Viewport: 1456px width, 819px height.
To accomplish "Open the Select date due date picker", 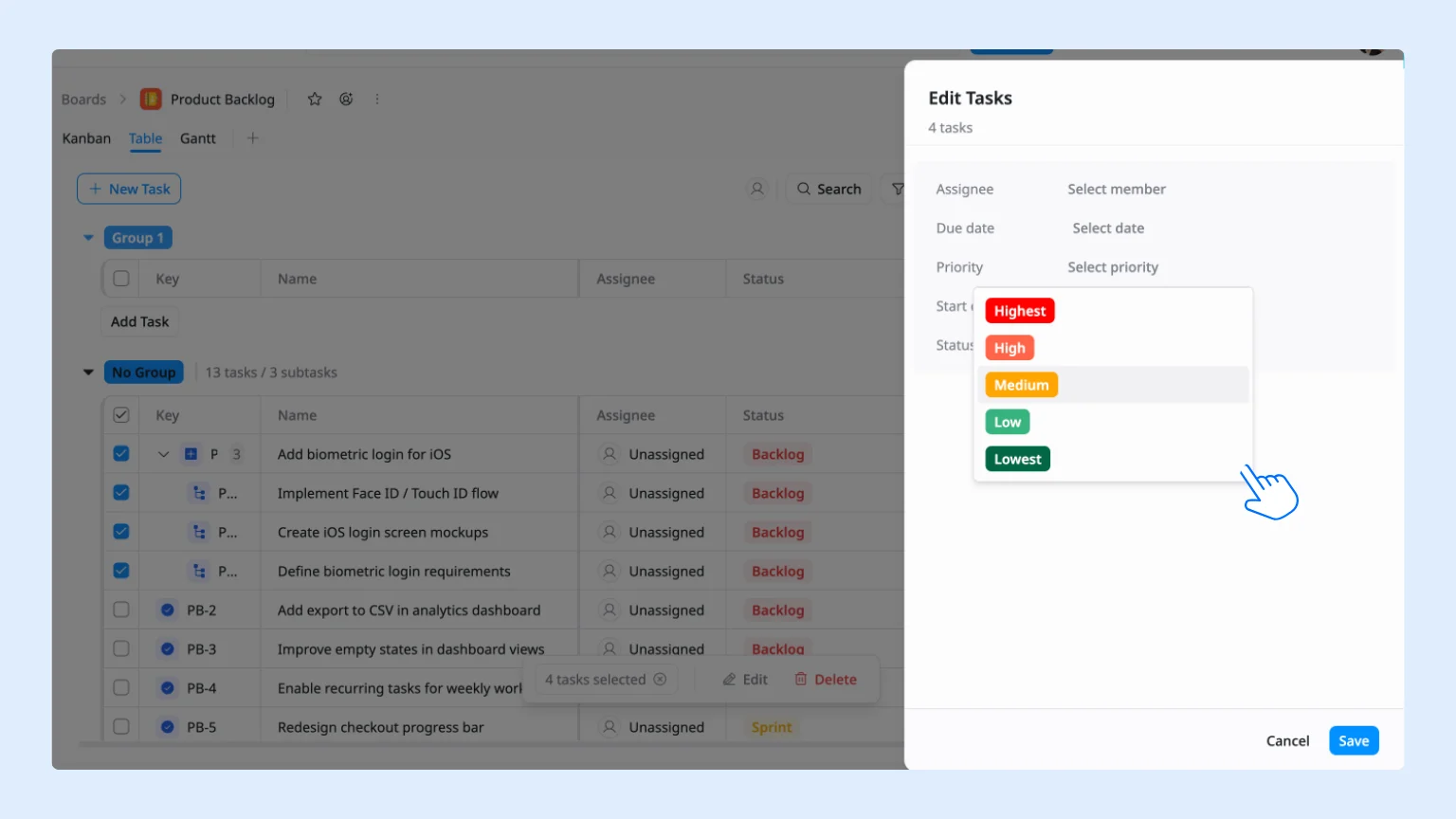I will pyautogui.click(x=1108, y=227).
